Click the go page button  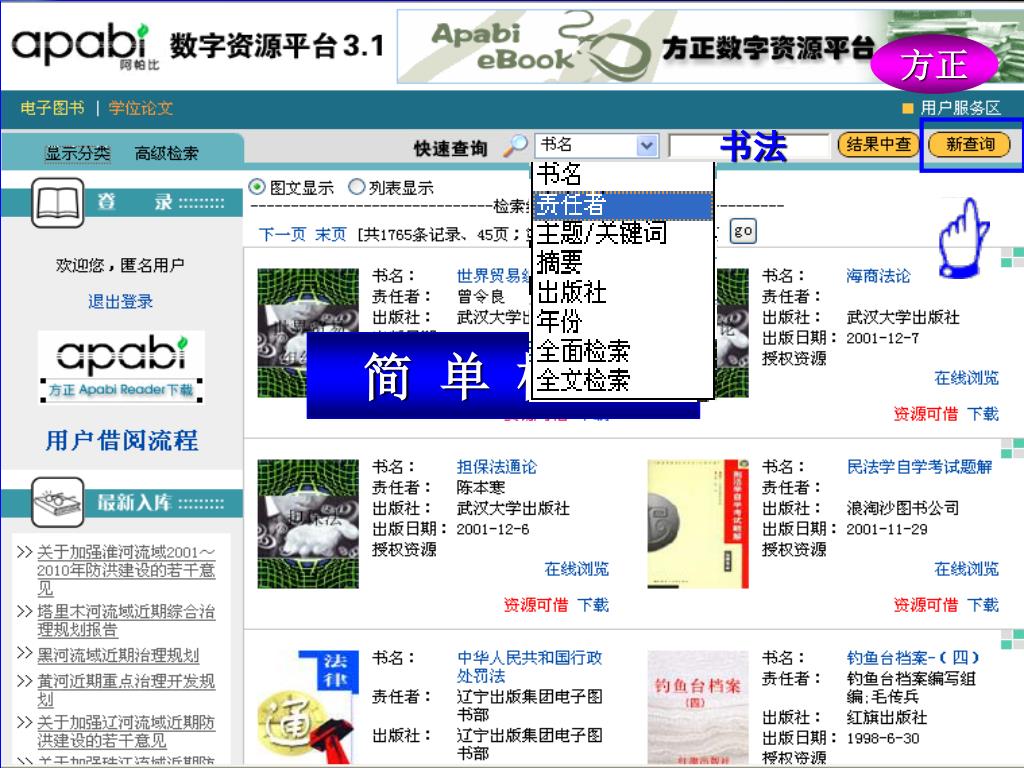point(743,231)
